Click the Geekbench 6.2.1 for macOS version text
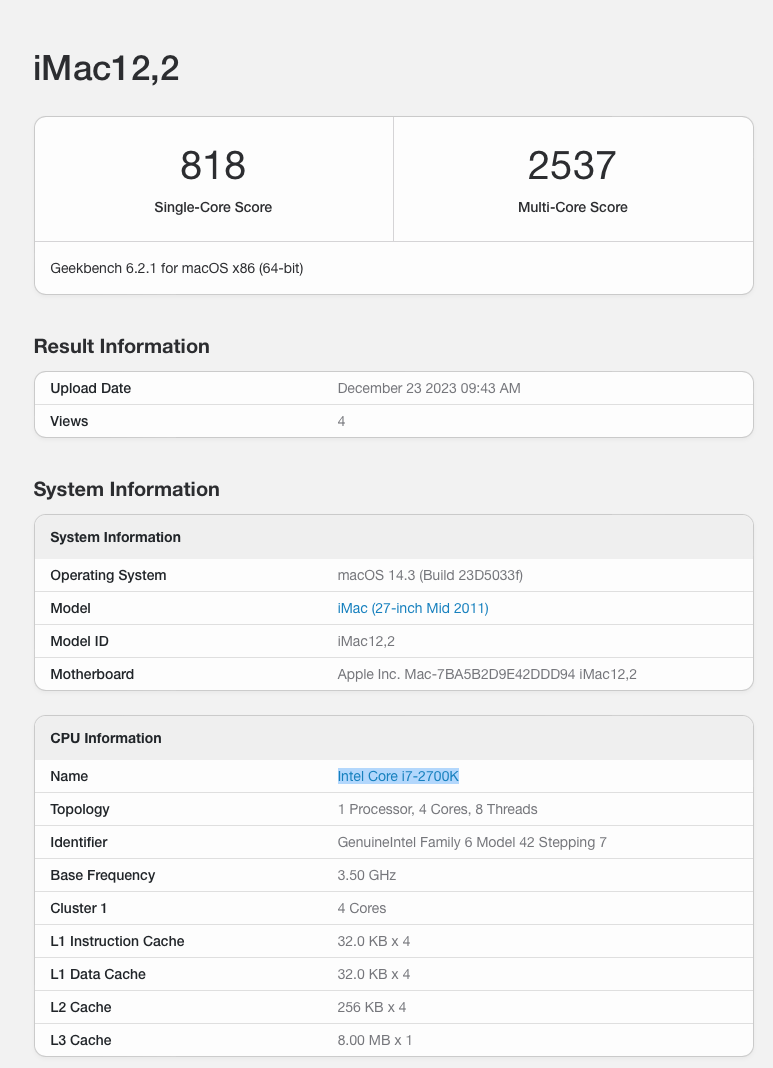 (x=176, y=268)
